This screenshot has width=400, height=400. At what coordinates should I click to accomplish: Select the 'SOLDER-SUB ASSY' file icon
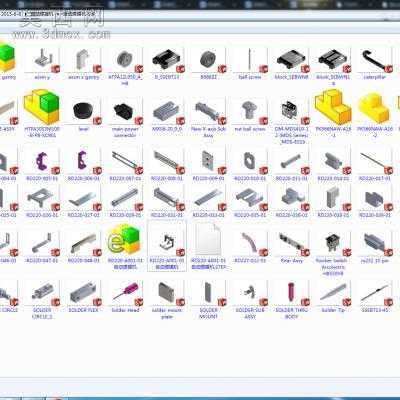pyautogui.click(x=250, y=293)
